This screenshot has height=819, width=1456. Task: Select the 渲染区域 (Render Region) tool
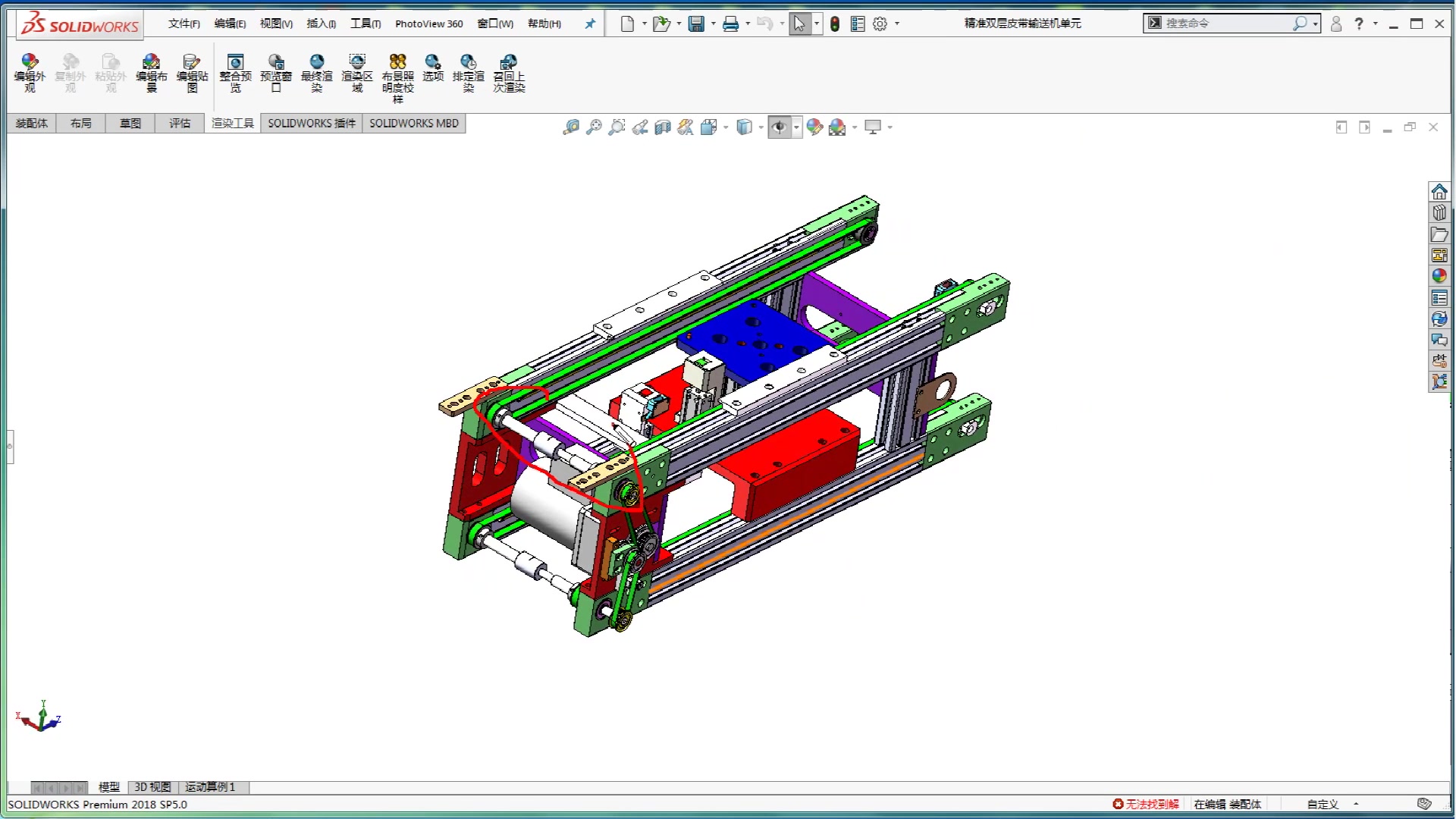[x=358, y=72]
